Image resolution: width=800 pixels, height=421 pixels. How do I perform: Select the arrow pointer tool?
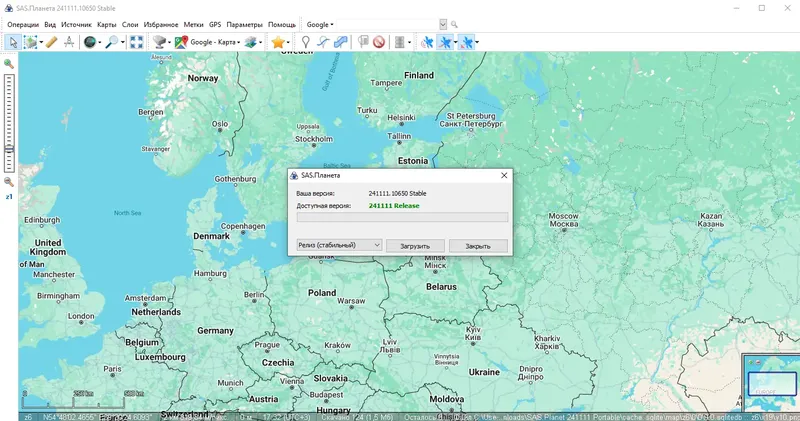13,42
